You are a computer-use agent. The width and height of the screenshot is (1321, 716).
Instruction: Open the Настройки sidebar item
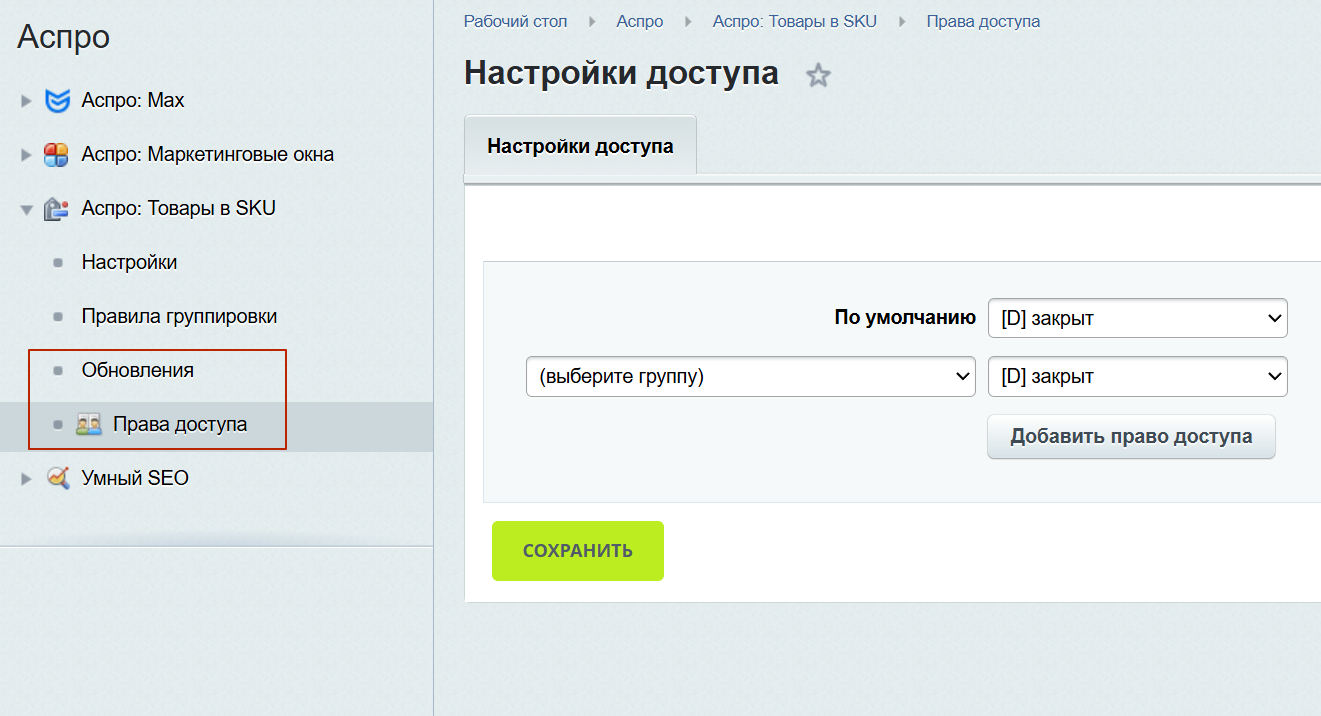click(129, 262)
